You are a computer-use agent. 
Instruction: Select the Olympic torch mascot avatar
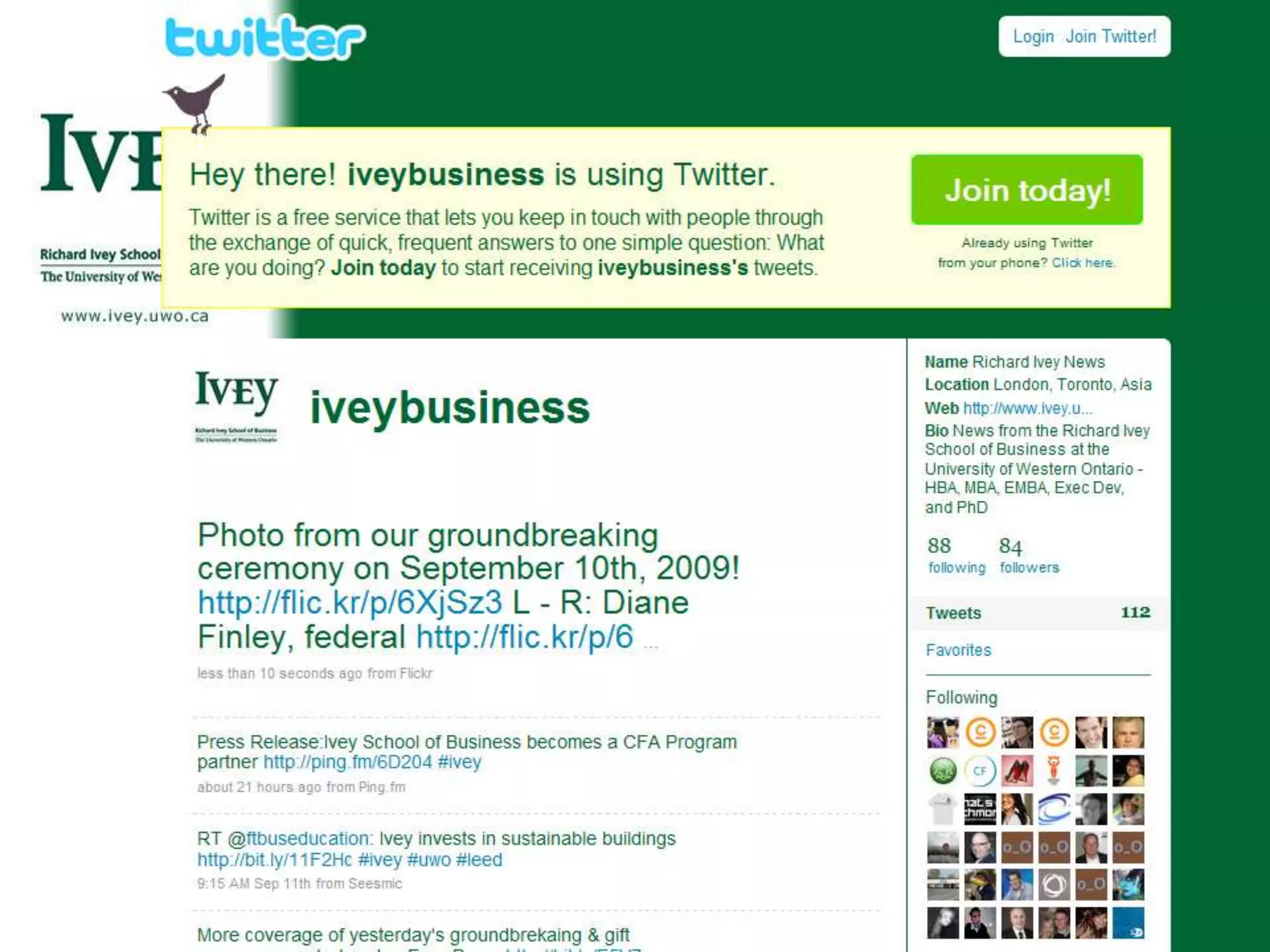tap(1054, 771)
